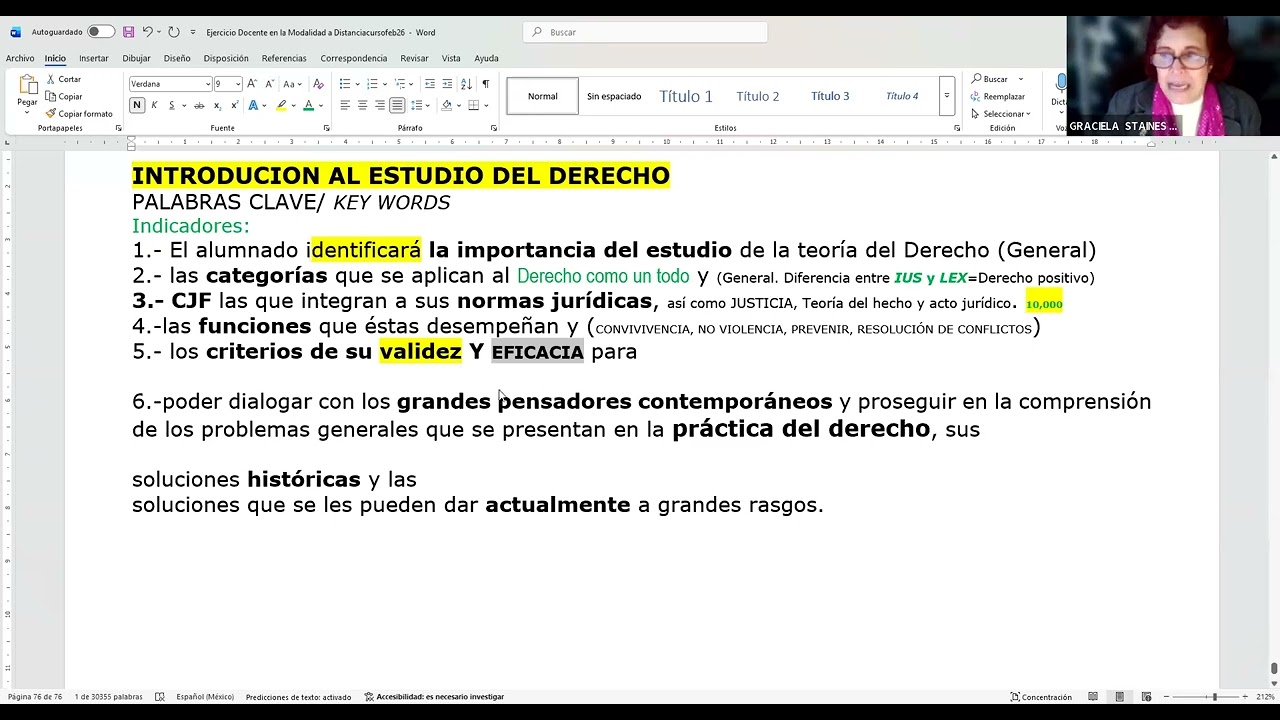The height and width of the screenshot is (720, 1280).
Task: Click Buscar in the Edición group
Action: tap(990, 79)
